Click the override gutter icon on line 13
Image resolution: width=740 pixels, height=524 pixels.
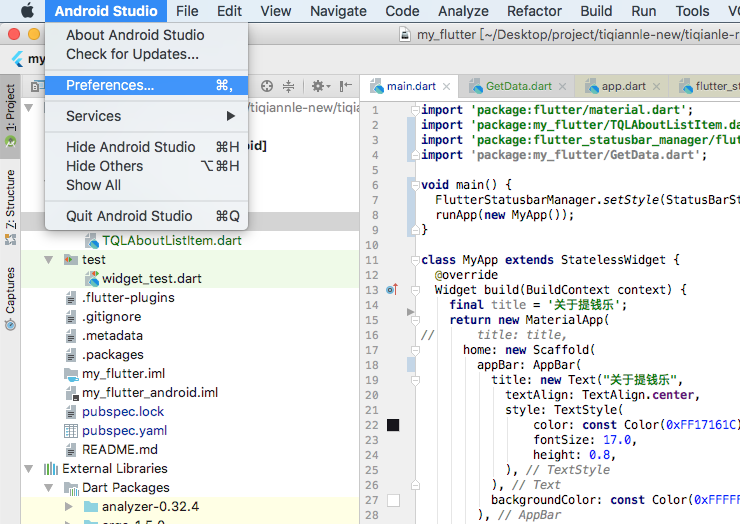[x=392, y=289]
